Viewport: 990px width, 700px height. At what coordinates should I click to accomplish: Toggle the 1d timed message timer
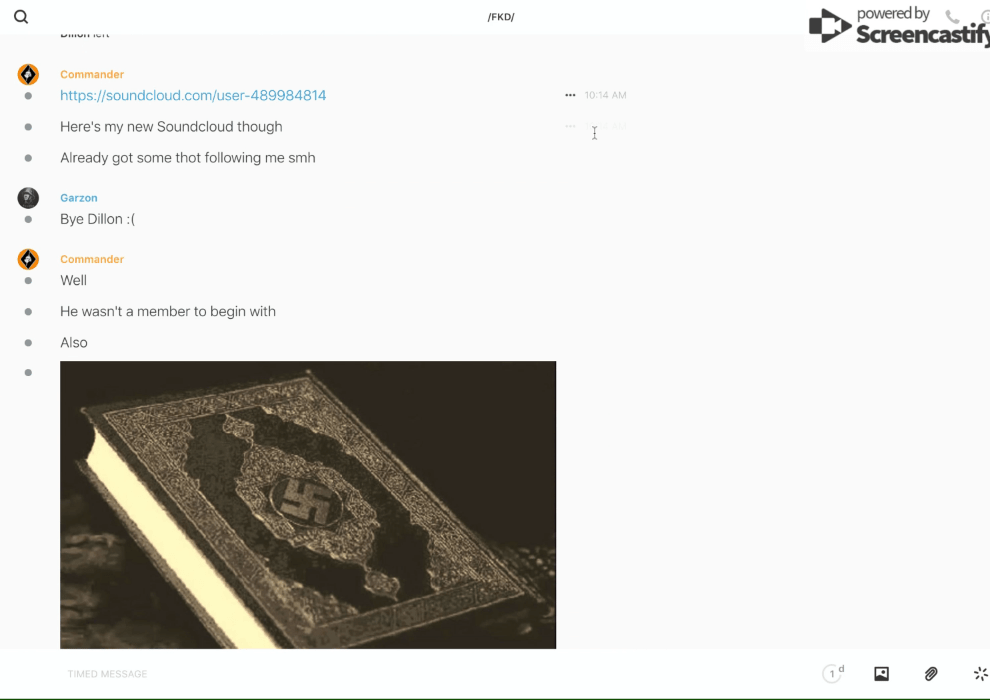click(x=833, y=674)
